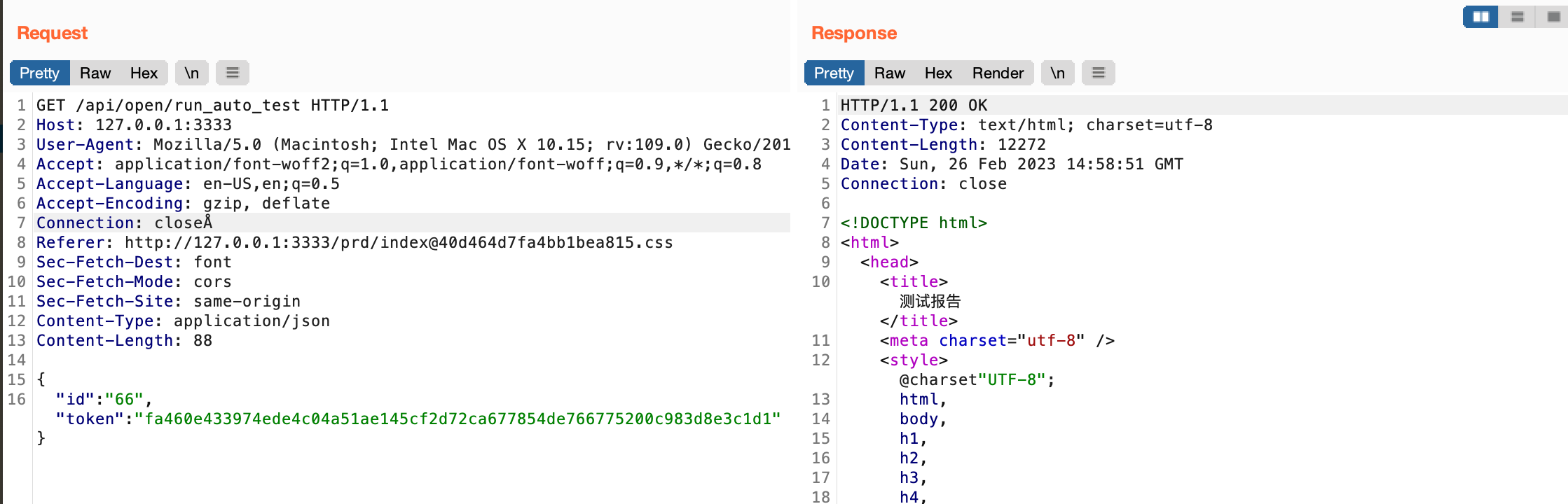1568x504 pixels.
Task: Click the Referer header URL line
Action: click(355, 242)
